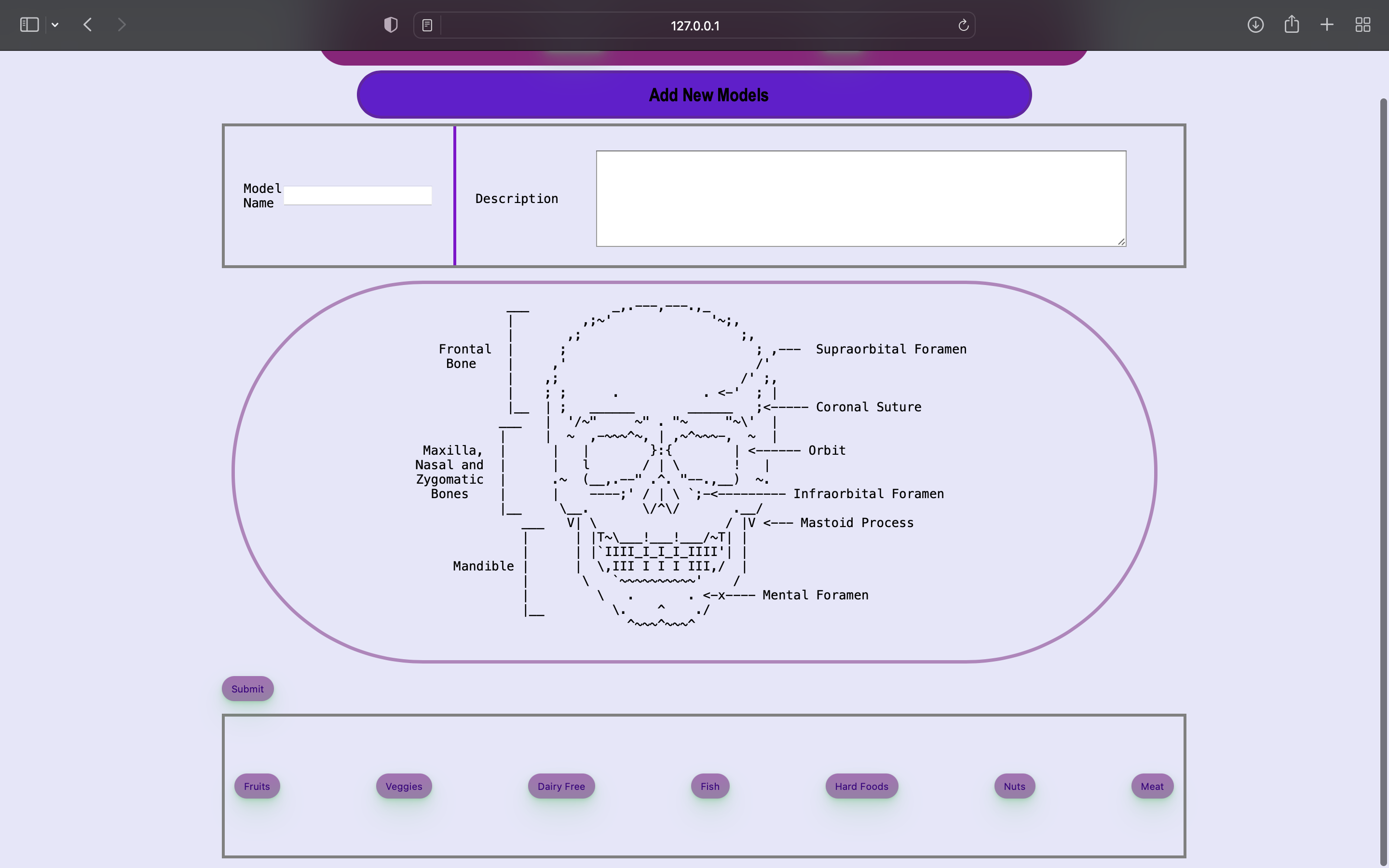The width and height of the screenshot is (1389, 868).
Task: Select the Meat category tab
Action: tap(1151, 786)
